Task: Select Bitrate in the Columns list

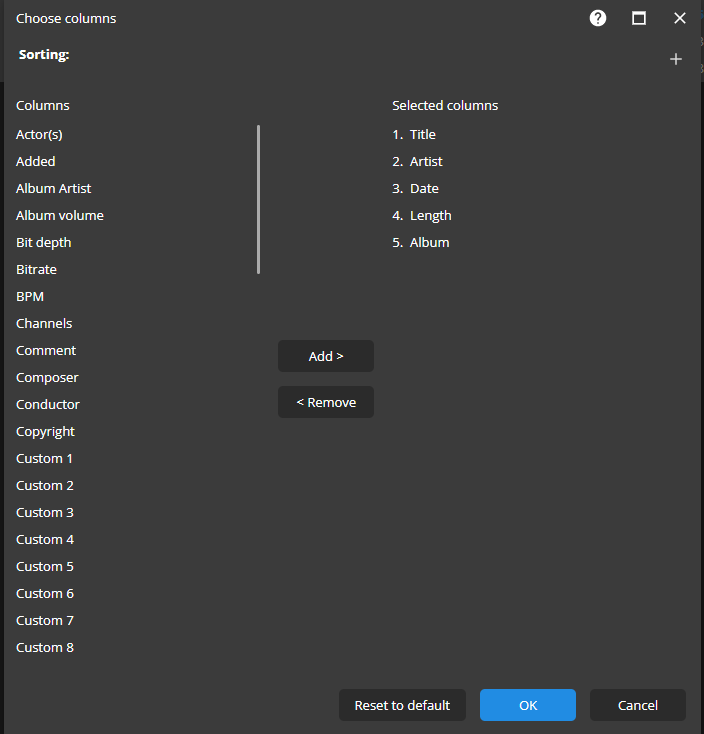Action: pyautogui.click(x=37, y=269)
